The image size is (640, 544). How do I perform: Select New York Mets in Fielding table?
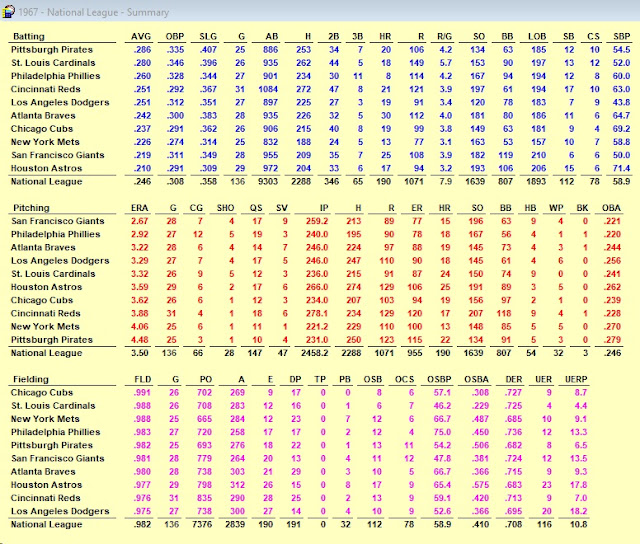[45, 419]
